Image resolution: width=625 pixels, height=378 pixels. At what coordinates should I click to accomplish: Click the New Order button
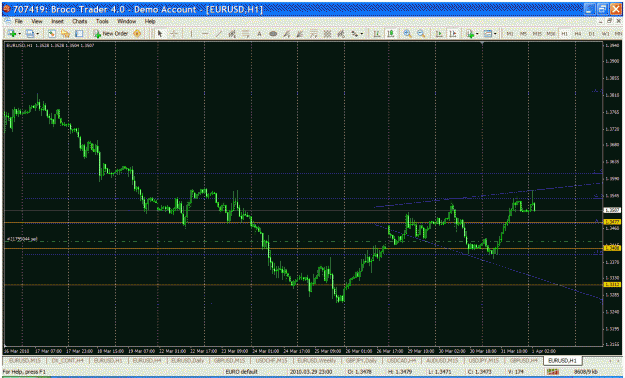(111, 34)
